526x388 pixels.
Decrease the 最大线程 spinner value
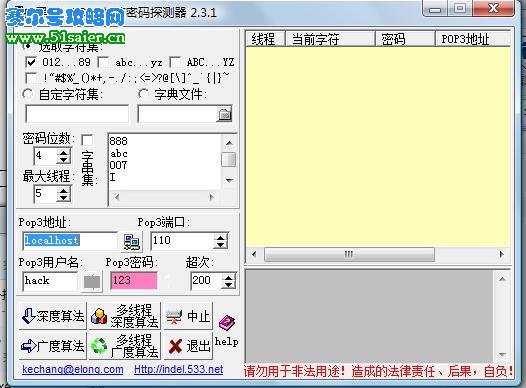tap(63, 198)
